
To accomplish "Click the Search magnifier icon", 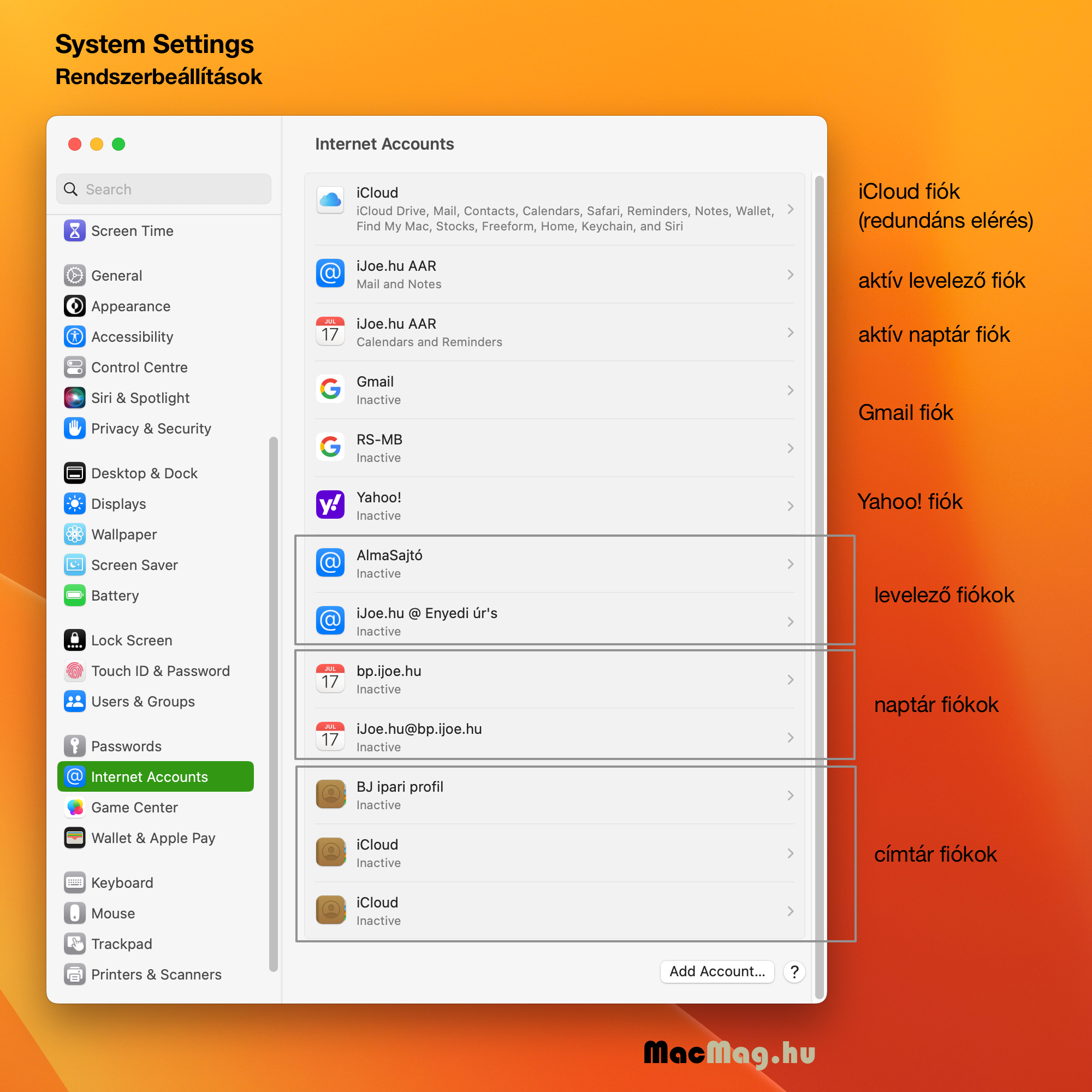I will pos(70,189).
